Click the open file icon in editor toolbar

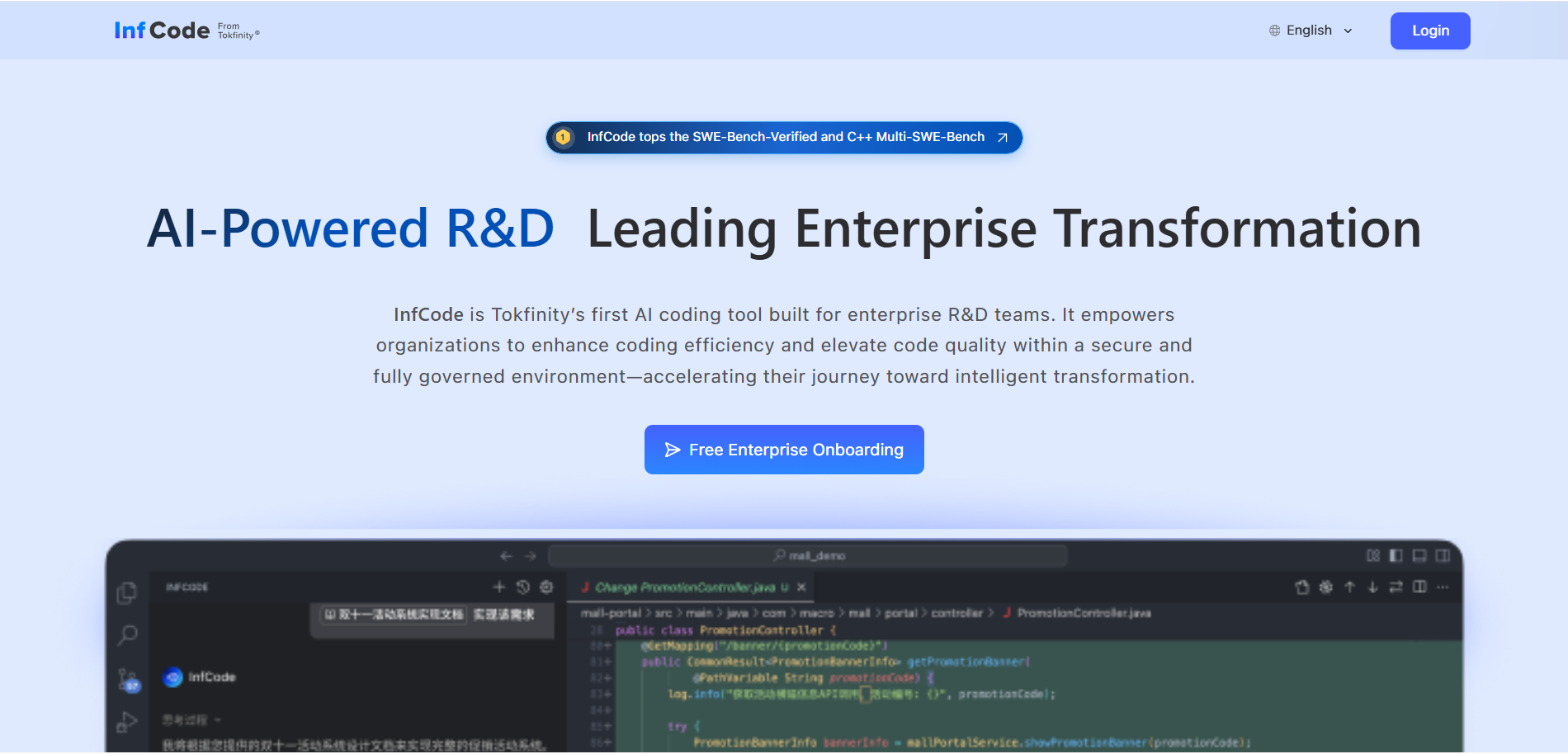click(1302, 587)
